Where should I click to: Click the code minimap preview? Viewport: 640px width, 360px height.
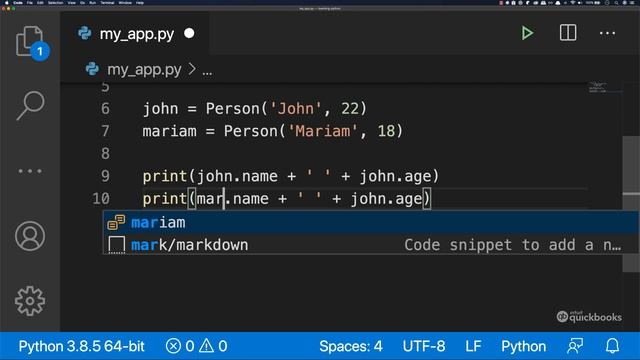click(597, 87)
